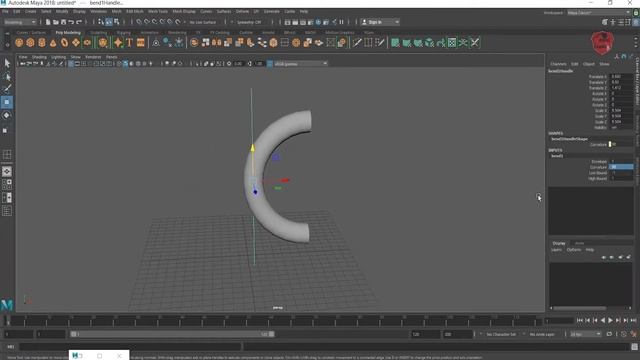Viewport: 640px width, 360px height.
Task: Click Layers menu in Layer Editor
Action: pos(557,249)
